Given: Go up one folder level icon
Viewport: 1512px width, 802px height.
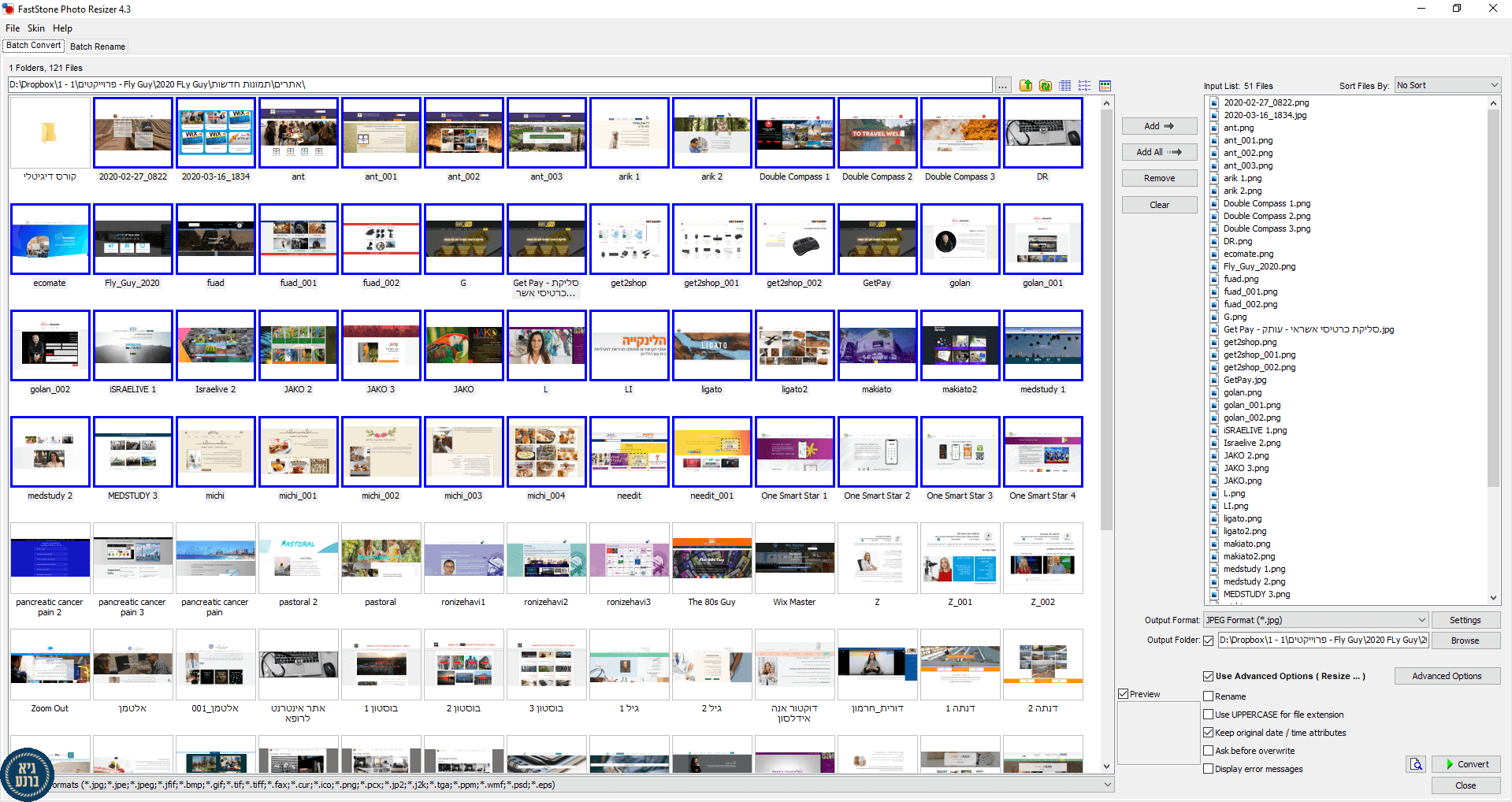Looking at the screenshot, I should [1025, 85].
